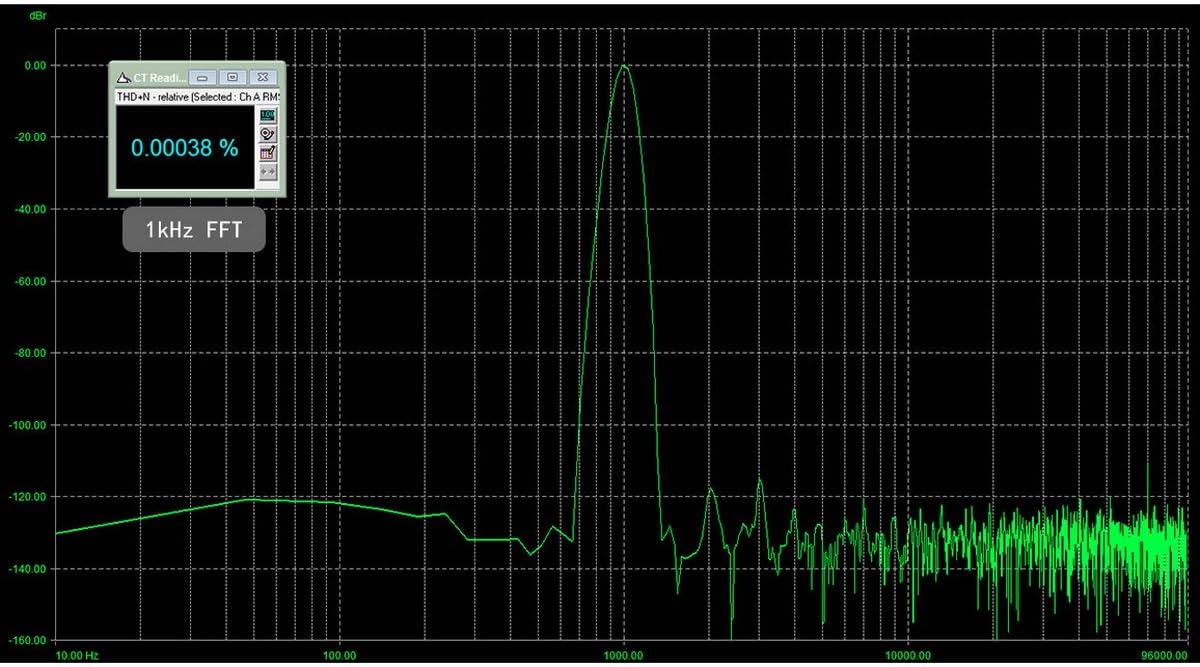Viewport: 1200px width, 667px height.
Task: Click the -60.00 y-axis label
Action: tap(29, 281)
